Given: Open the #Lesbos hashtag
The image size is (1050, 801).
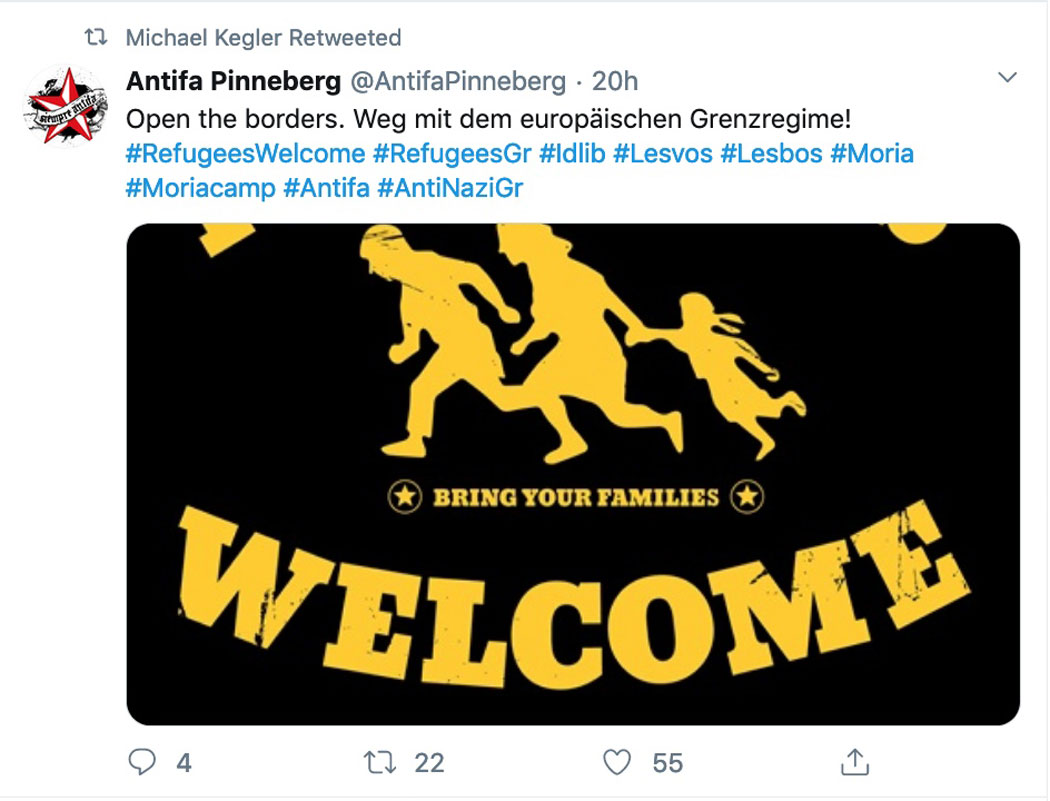Looking at the screenshot, I should coord(771,153).
